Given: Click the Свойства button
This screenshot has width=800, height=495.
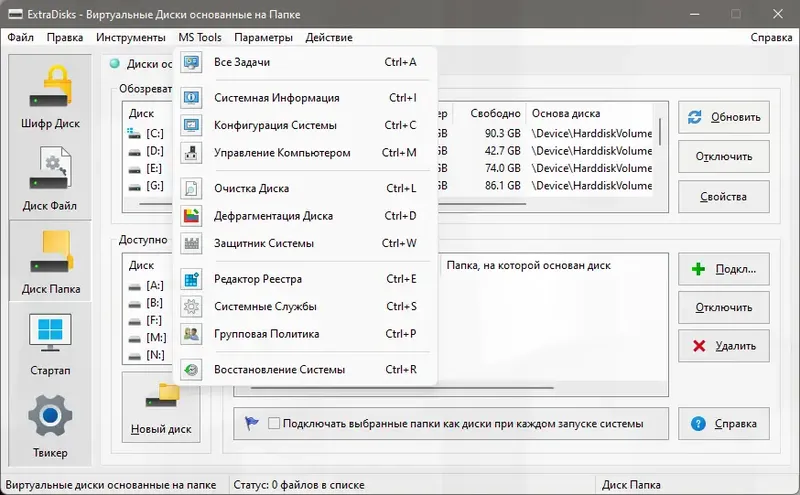Looking at the screenshot, I should pos(723,196).
